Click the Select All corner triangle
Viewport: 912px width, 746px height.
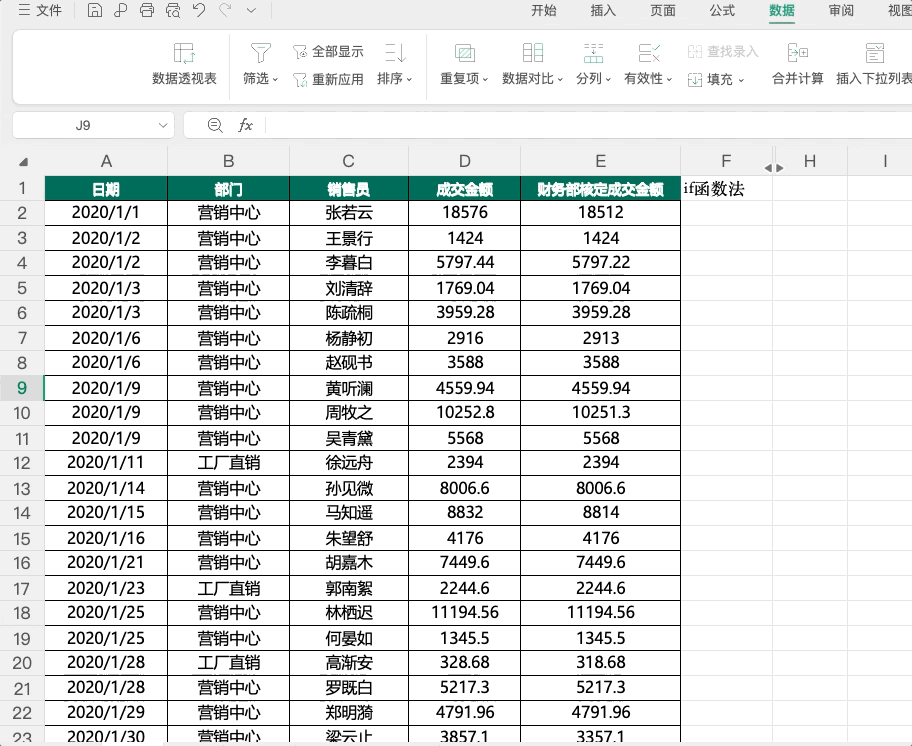click(23, 162)
